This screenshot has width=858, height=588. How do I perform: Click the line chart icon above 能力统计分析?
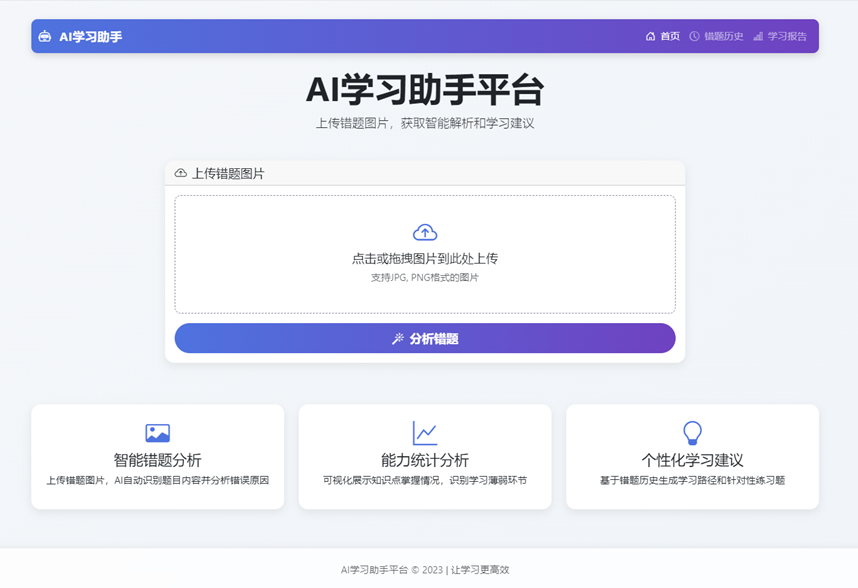425,433
